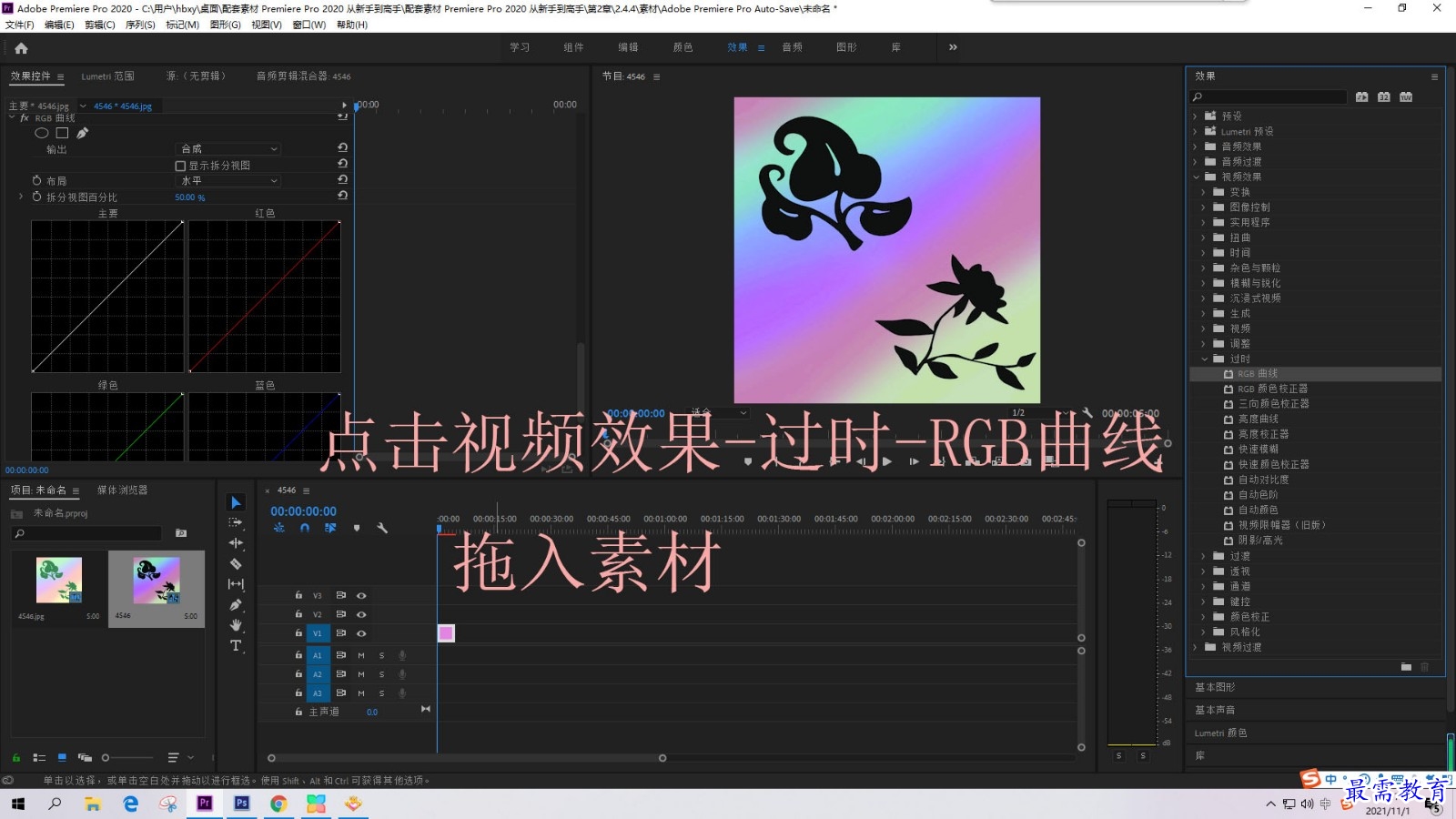Expand the 音频效果 folder
Image resolution: width=1456 pixels, height=819 pixels.
point(1196,147)
